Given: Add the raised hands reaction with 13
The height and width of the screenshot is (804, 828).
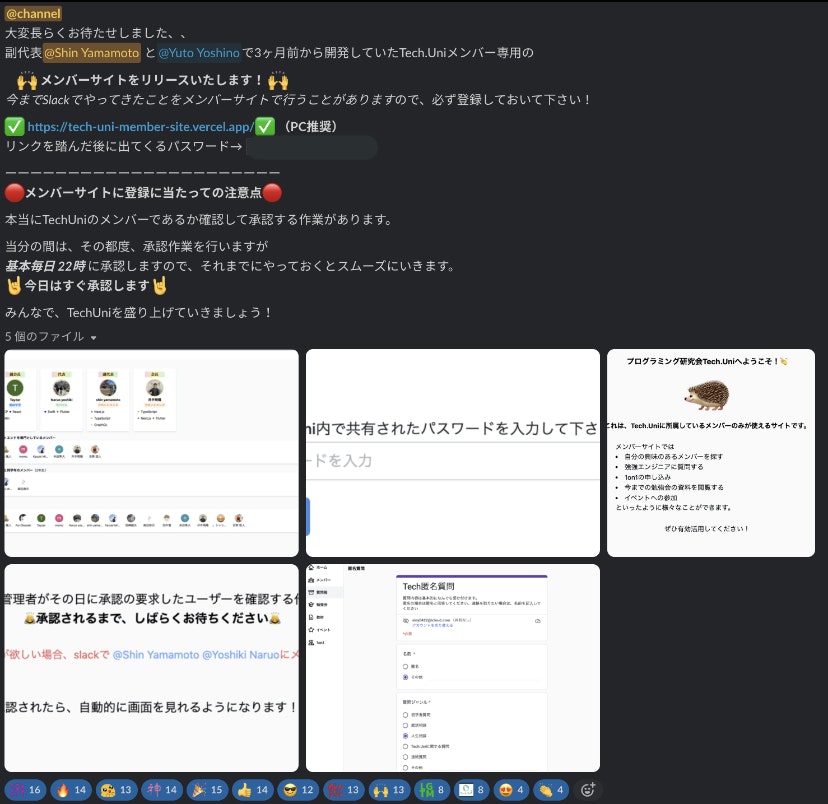Looking at the screenshot, I should click(389, 790).
